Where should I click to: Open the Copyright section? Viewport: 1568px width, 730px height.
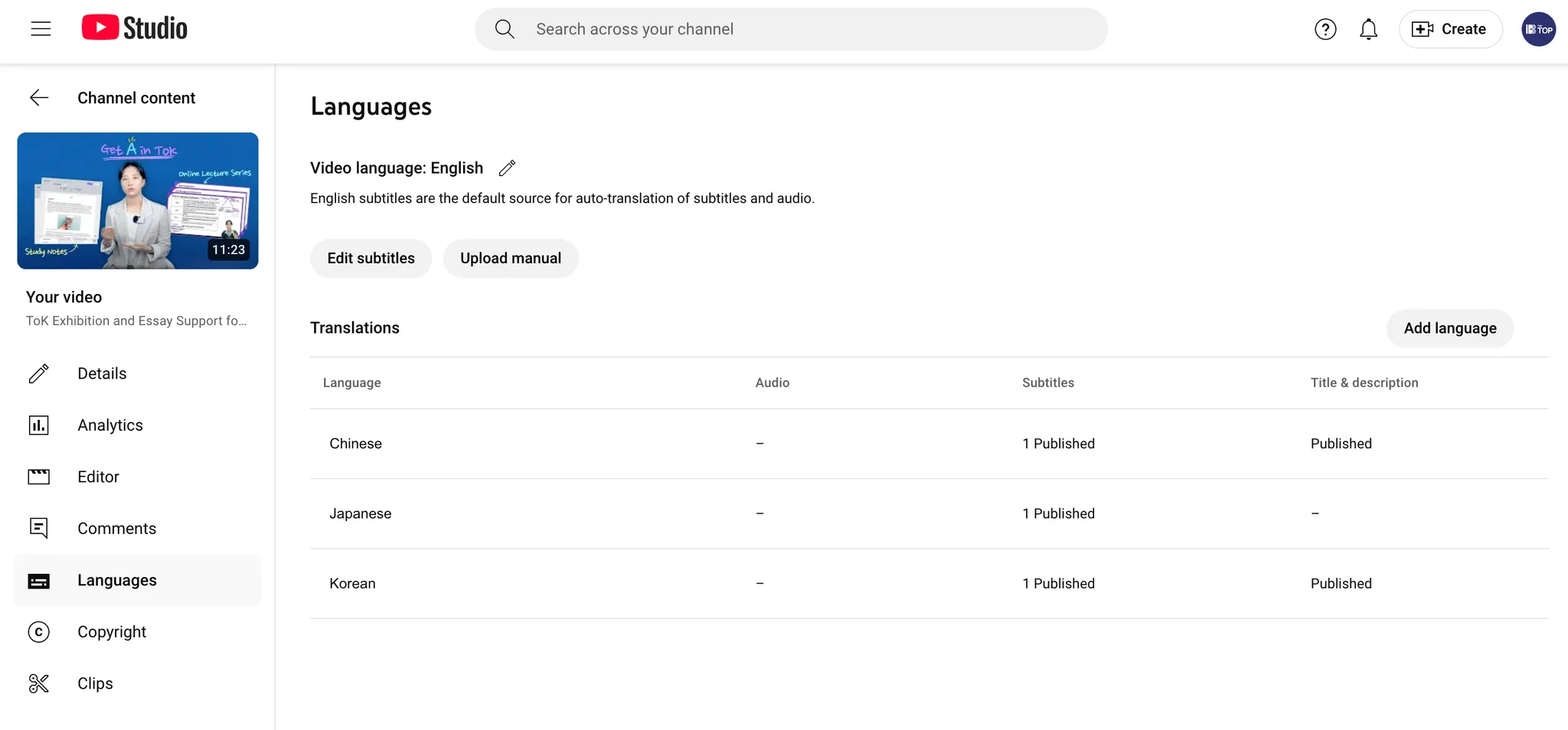pyautogui.click(x=111, y=632)
